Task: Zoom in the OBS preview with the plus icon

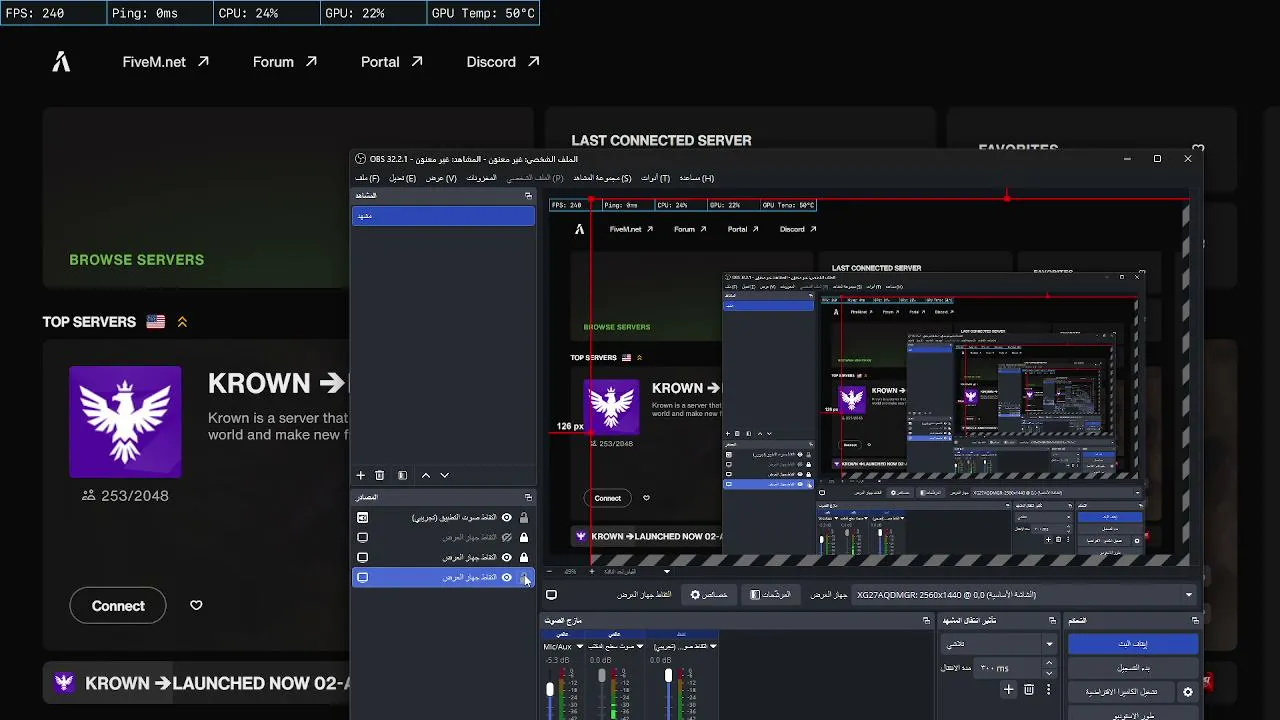Action: point(592,572)
